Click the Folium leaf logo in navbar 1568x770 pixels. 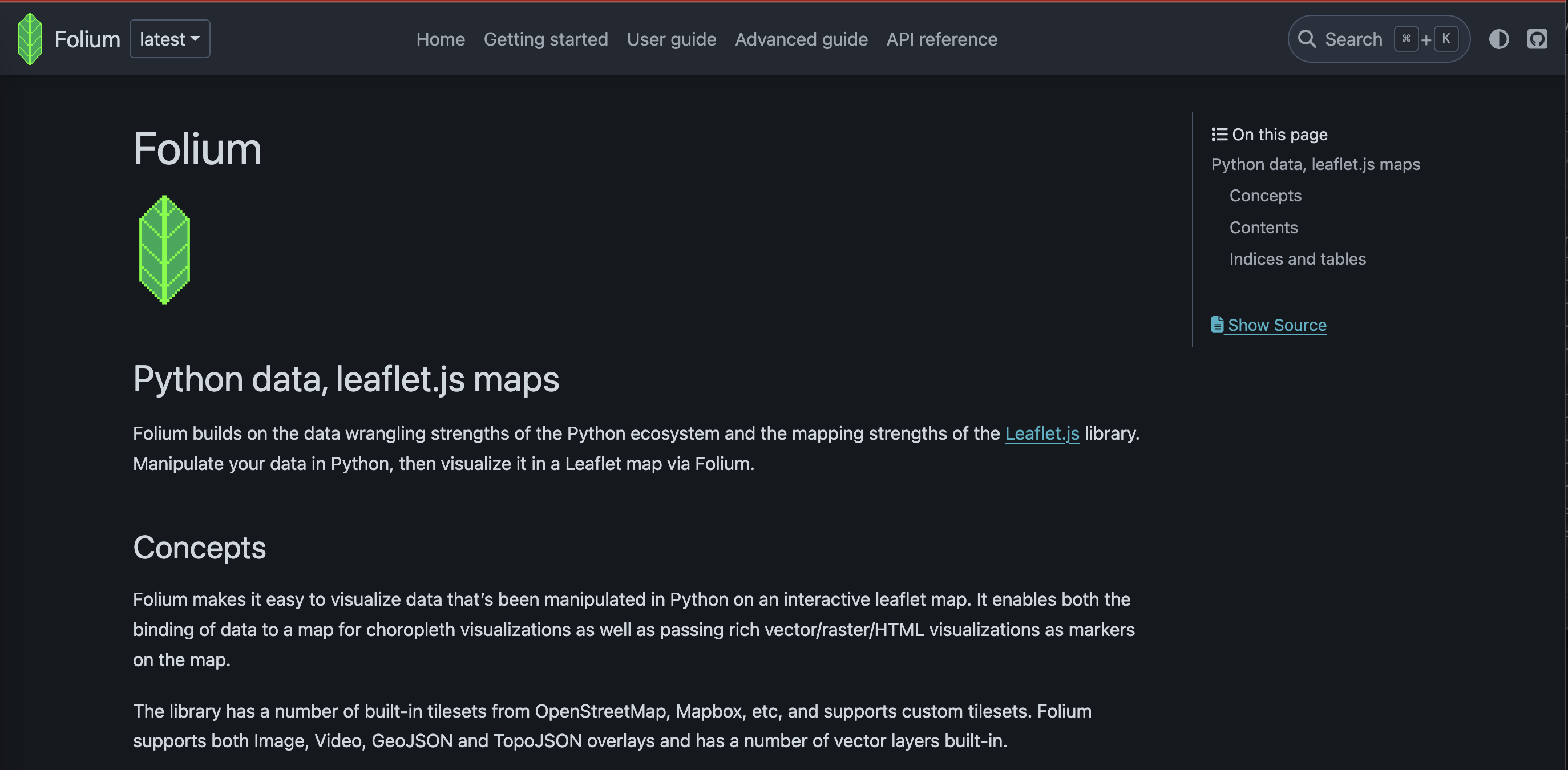(30, 39)
